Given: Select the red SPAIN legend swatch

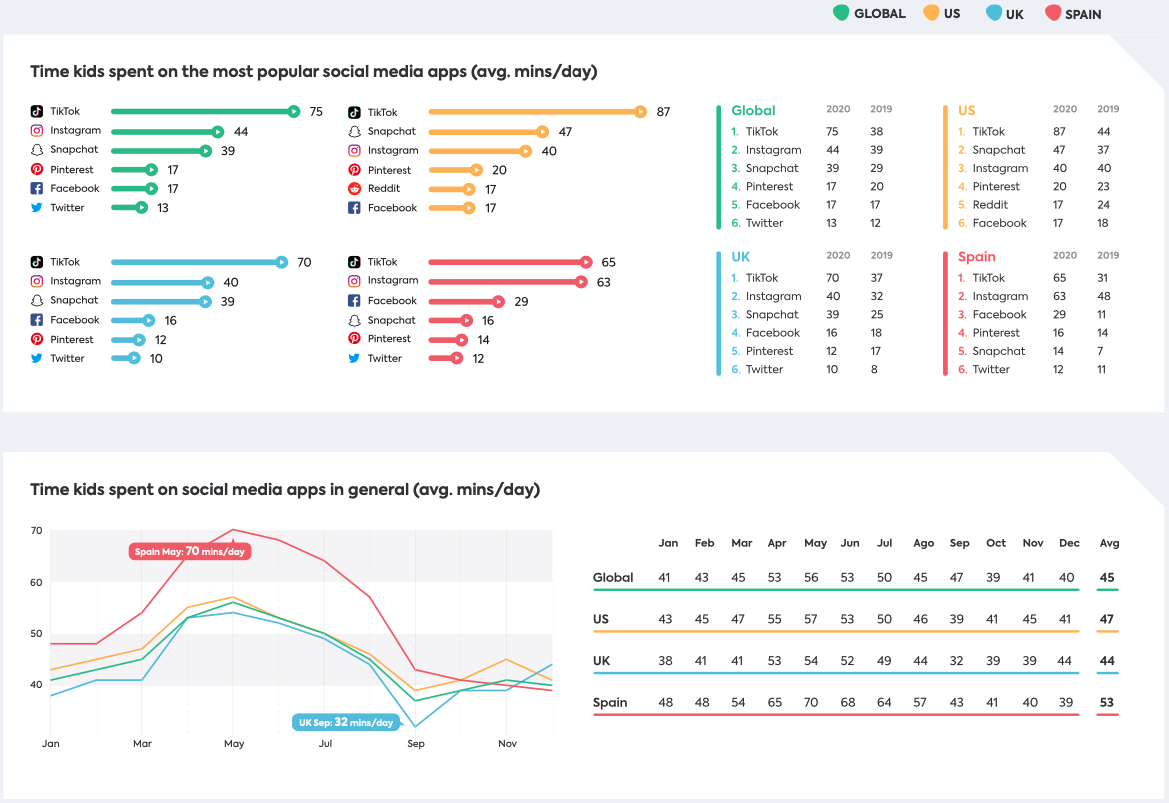Looking at the screenshot, I should pos(1052,13).
